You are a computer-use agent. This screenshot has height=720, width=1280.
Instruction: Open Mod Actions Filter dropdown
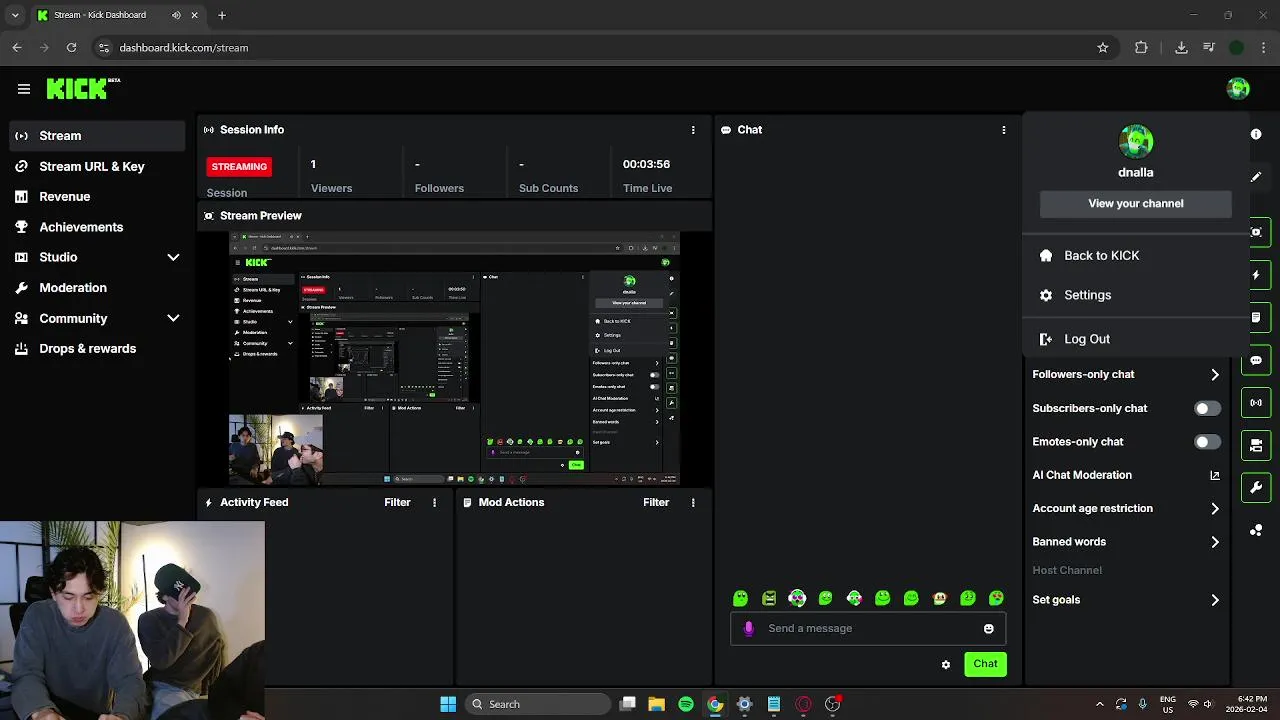656,503
